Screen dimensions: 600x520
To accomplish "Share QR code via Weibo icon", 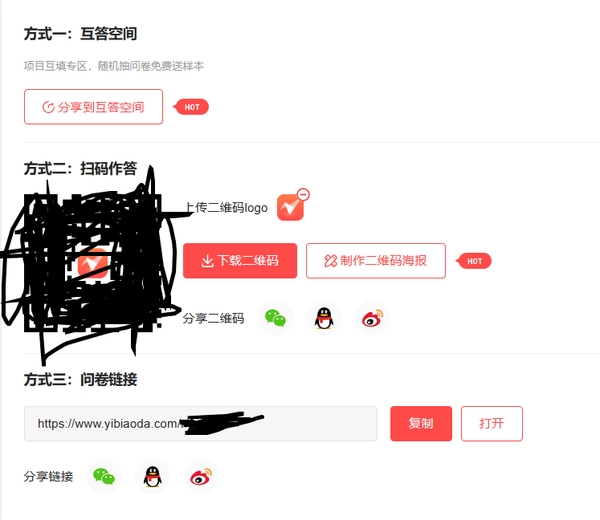I will point(373,318).
